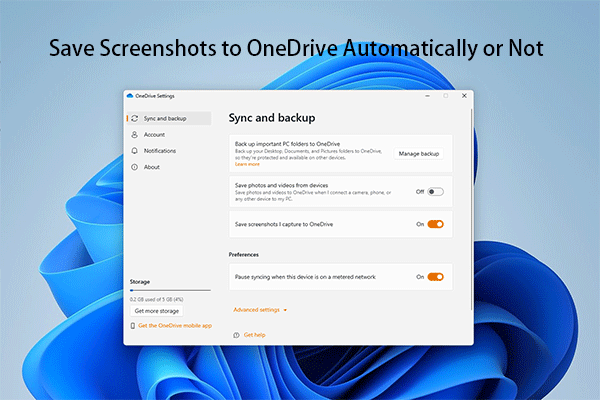Open Get the OneDrive mobile app link

[175, 326]
